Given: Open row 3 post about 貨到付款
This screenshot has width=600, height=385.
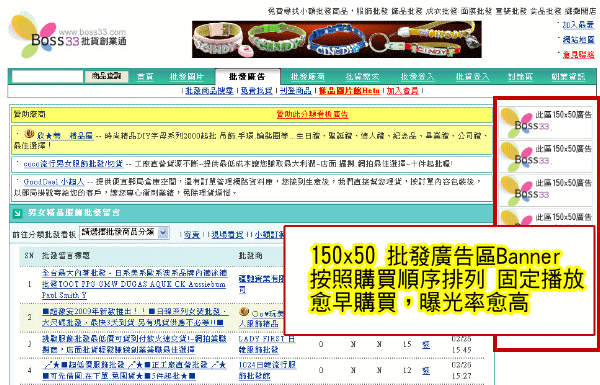Looking at the screenshot, I should 134,344.
